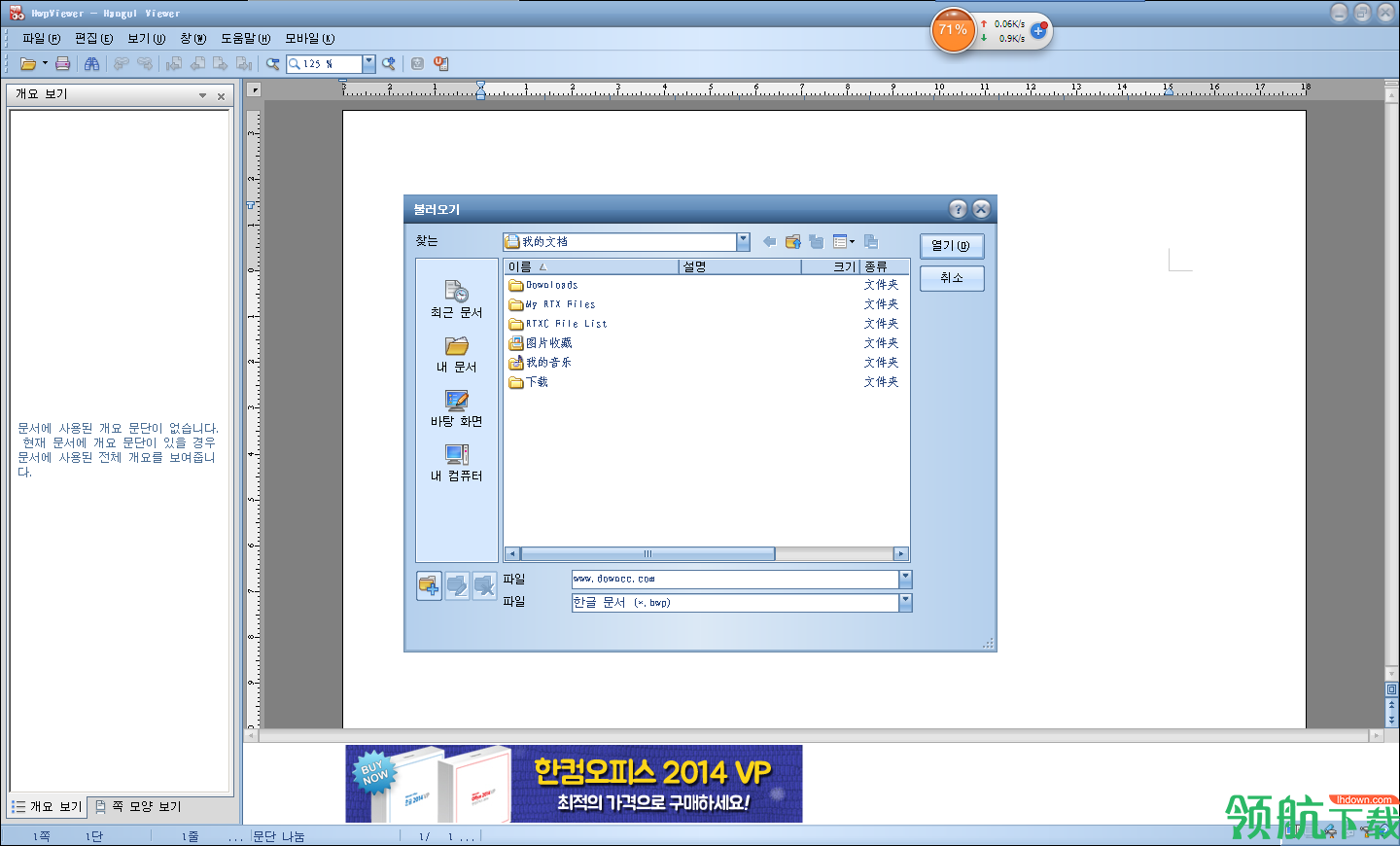
Task: Select the Dowoloads folder
Action: point(543,285)
